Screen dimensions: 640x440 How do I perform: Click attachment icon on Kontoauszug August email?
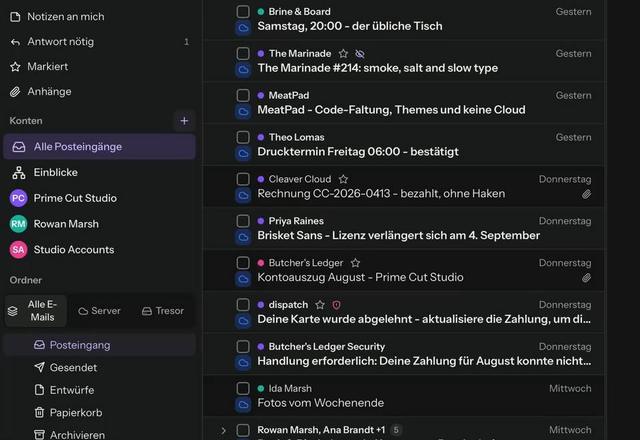click(x=587, y=278)
